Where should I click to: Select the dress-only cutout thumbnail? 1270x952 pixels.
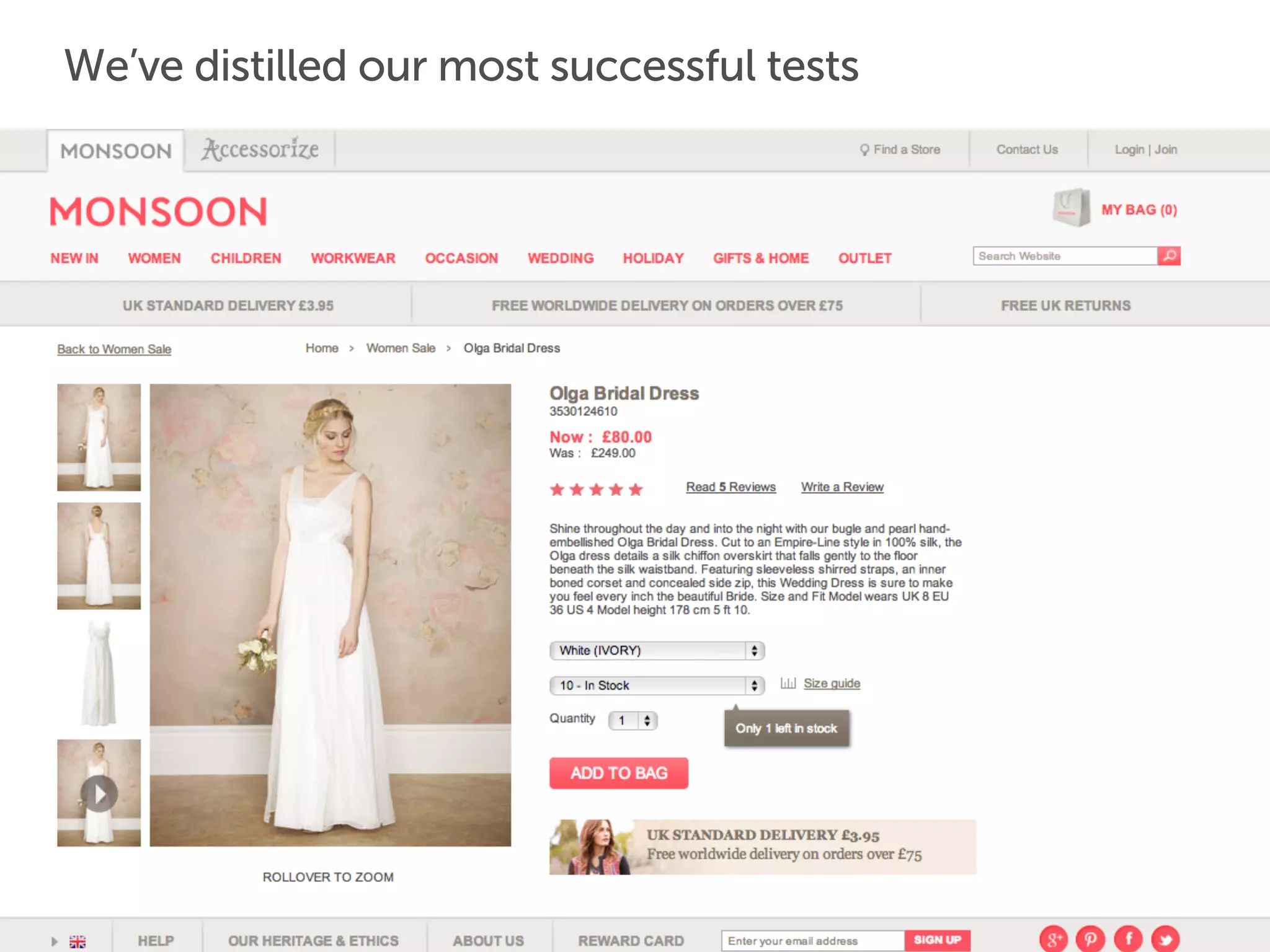[x=99, y=674]
